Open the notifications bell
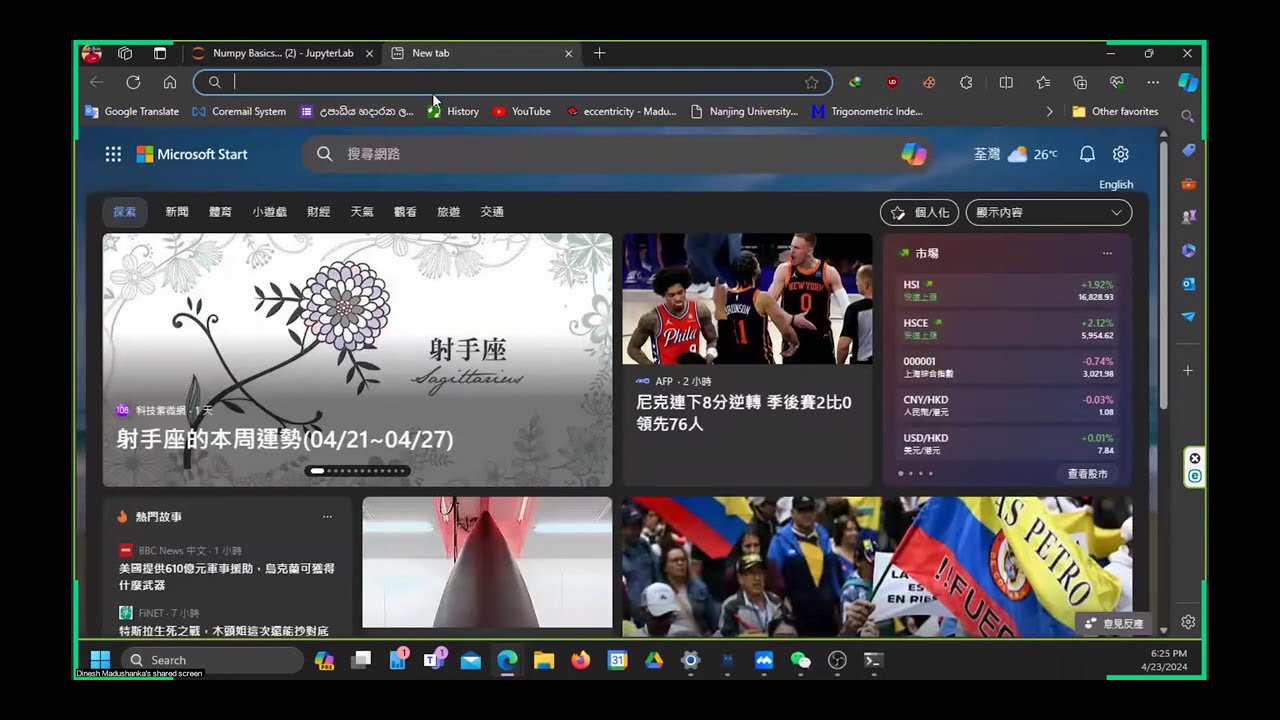The image size is (1280, 720). point(1087,154)
